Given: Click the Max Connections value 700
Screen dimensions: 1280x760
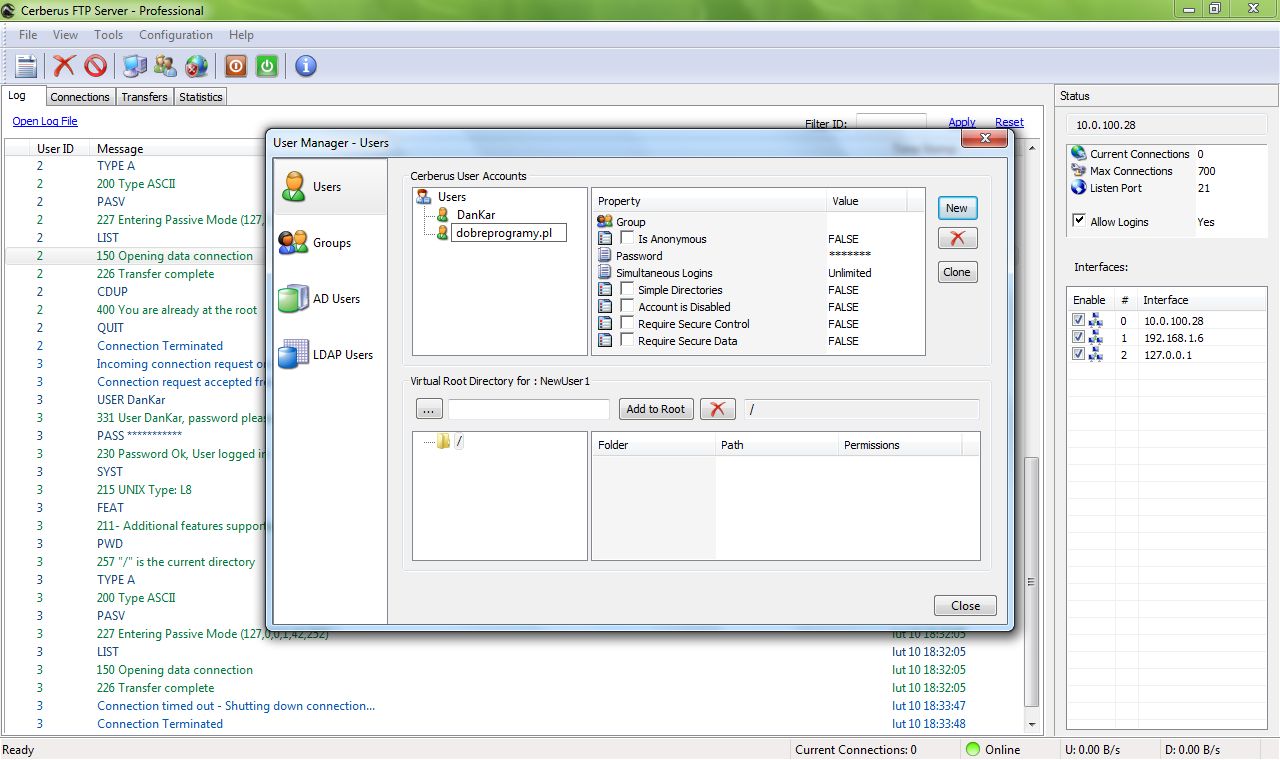Looking at the screenshot, I should pyautogui.click(x=1206, y=171).
